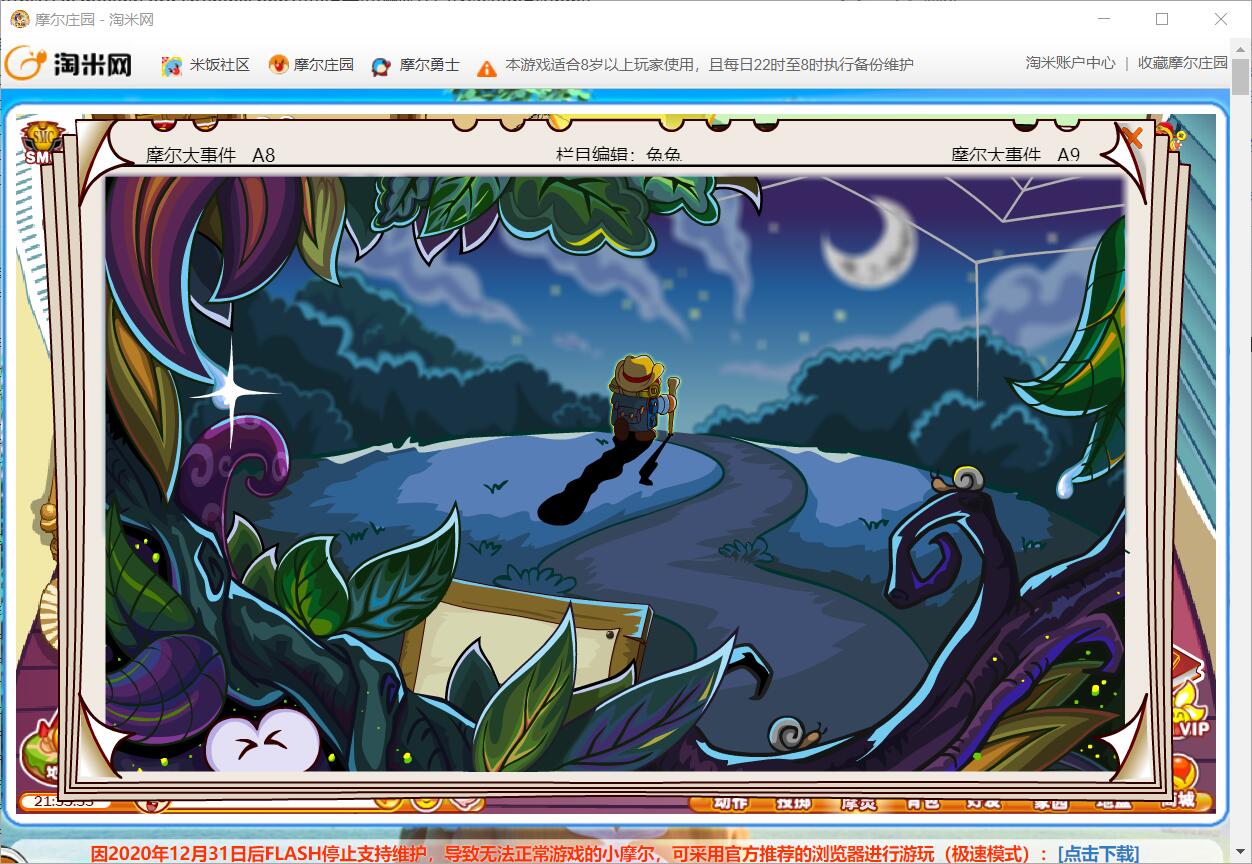Click the crescent moon in the illustration
Screen dimensions: 1252x864
click(x=868, y=243)
